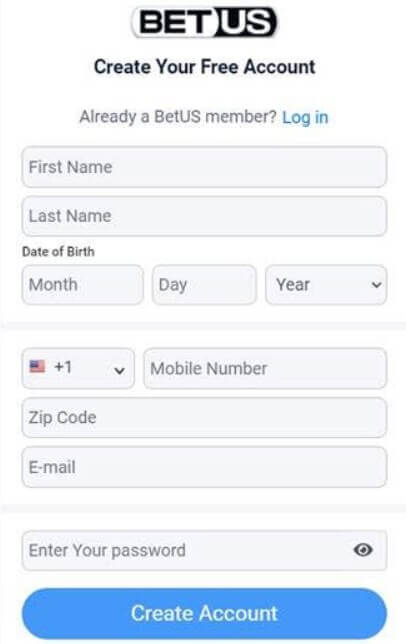Focus the First Name field

click(204, 167)
